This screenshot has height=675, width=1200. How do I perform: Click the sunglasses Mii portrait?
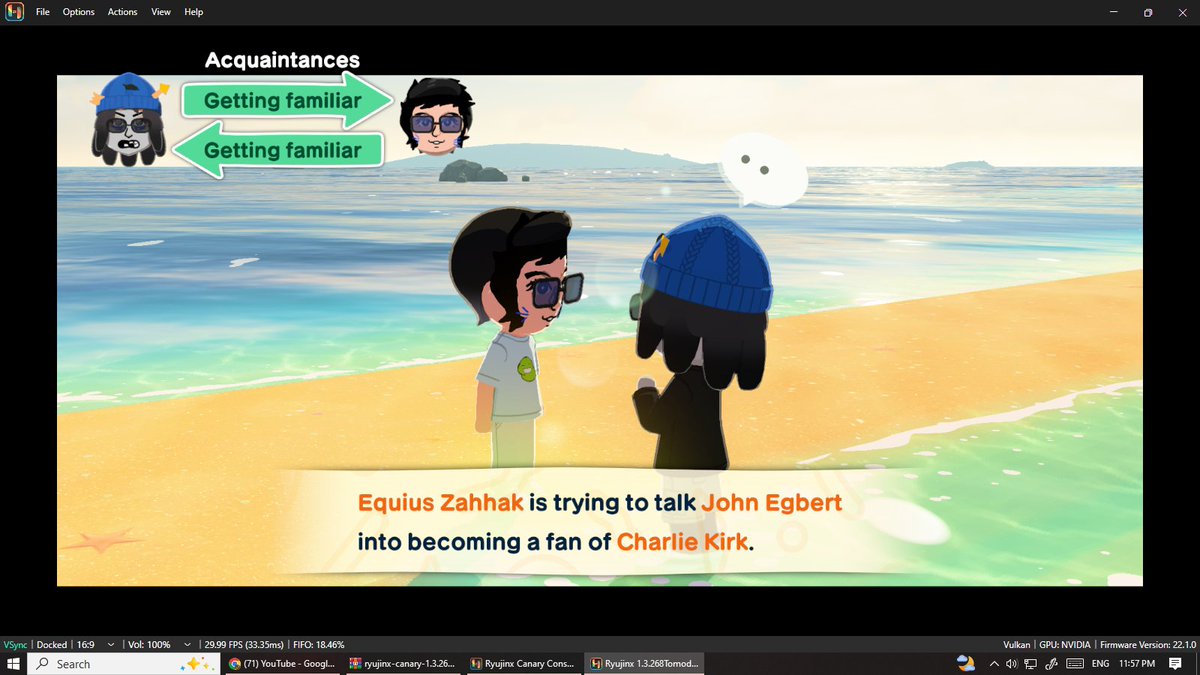(437, 116)
